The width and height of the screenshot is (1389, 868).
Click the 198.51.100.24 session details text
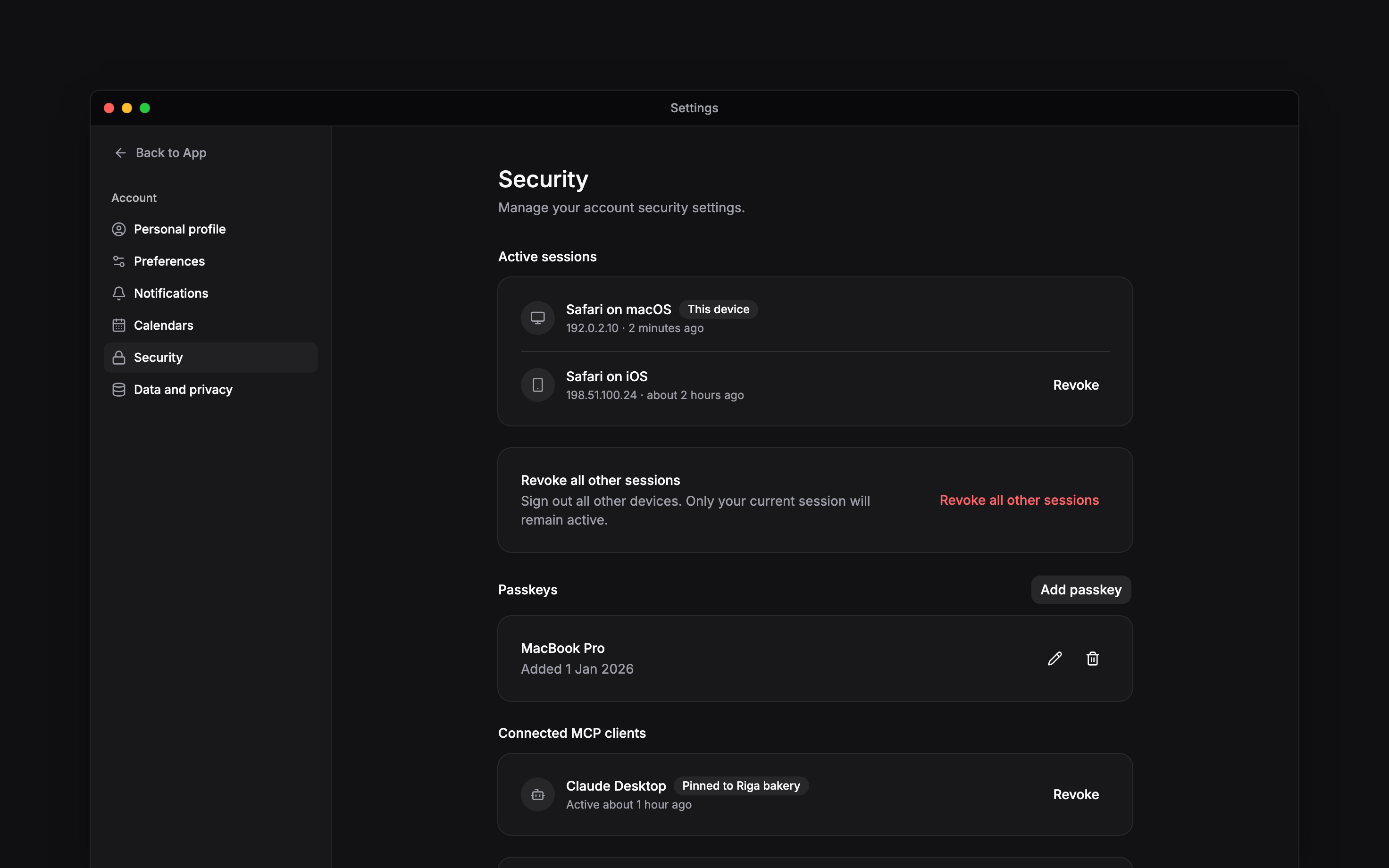click(x=655, y=395)
